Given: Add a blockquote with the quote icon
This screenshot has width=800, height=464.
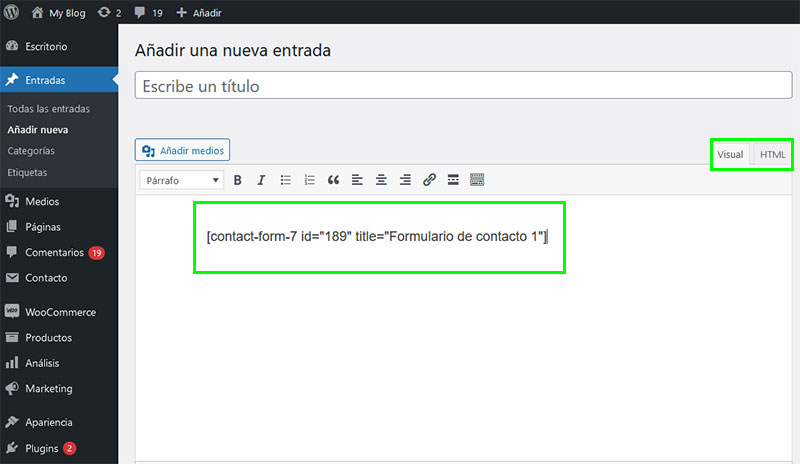Looking at the screenshot, I should coord(334,180).
